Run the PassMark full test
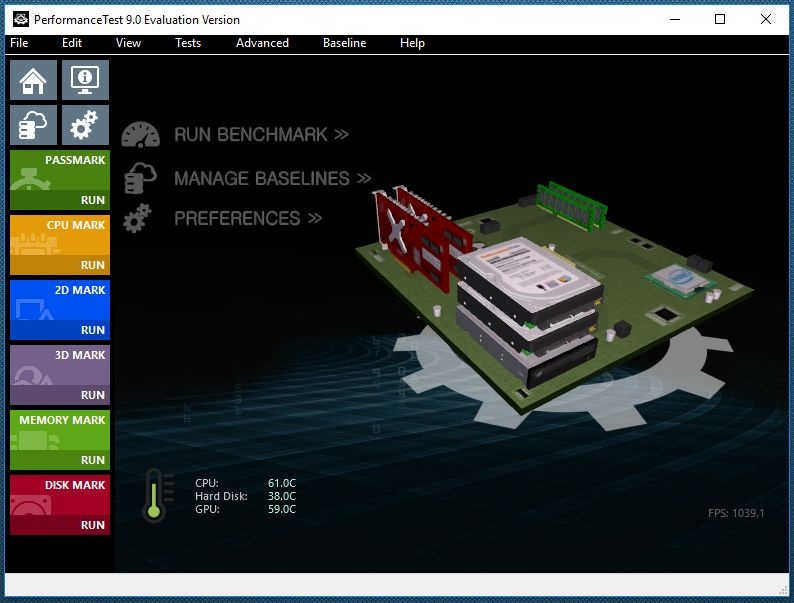 pos(92,200)
